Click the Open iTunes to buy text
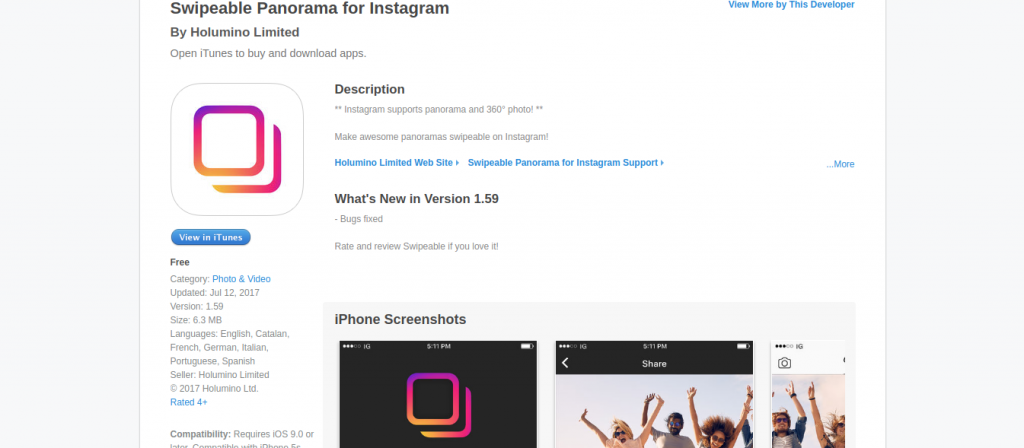This screenshot has height=448, width=1024. click(268, 53)
